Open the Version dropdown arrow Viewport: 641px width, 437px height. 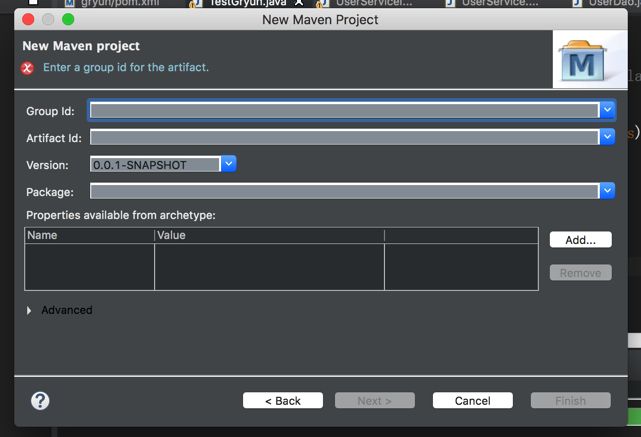coord(229,164)
